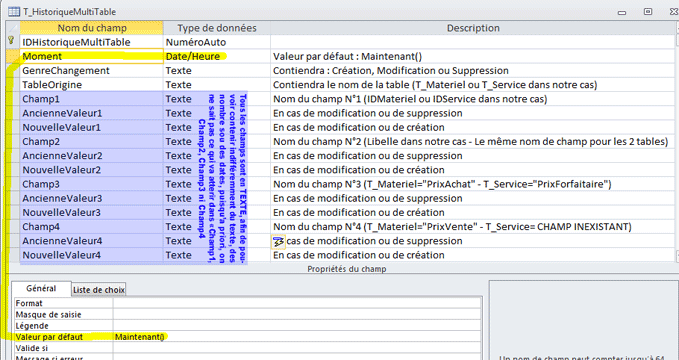Viewport: 679px width, 360px height.
Task: Click the Masque de saisie property field
Action: pos(297,315)
